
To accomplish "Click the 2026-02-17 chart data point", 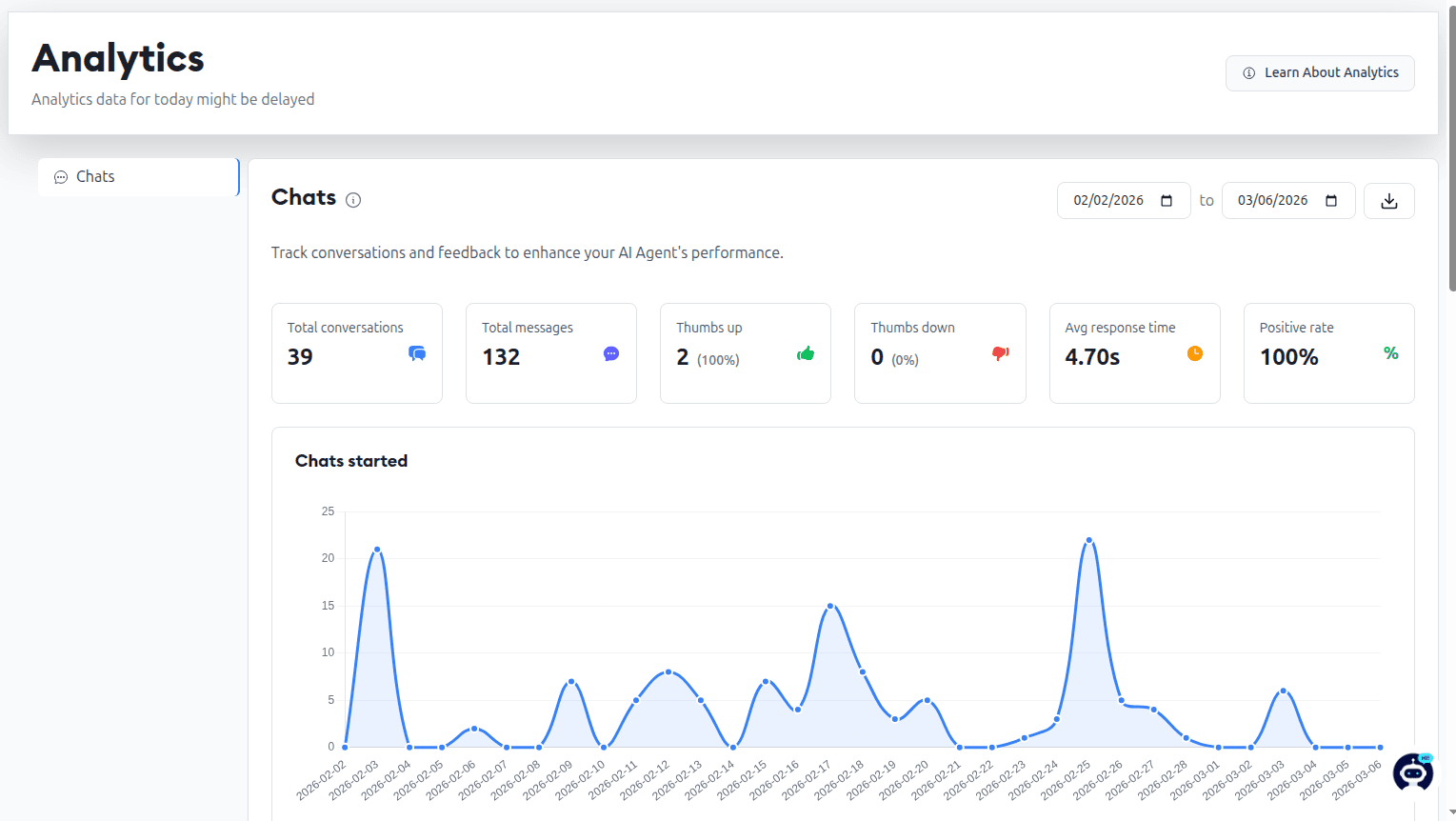I will pos(830,606).
